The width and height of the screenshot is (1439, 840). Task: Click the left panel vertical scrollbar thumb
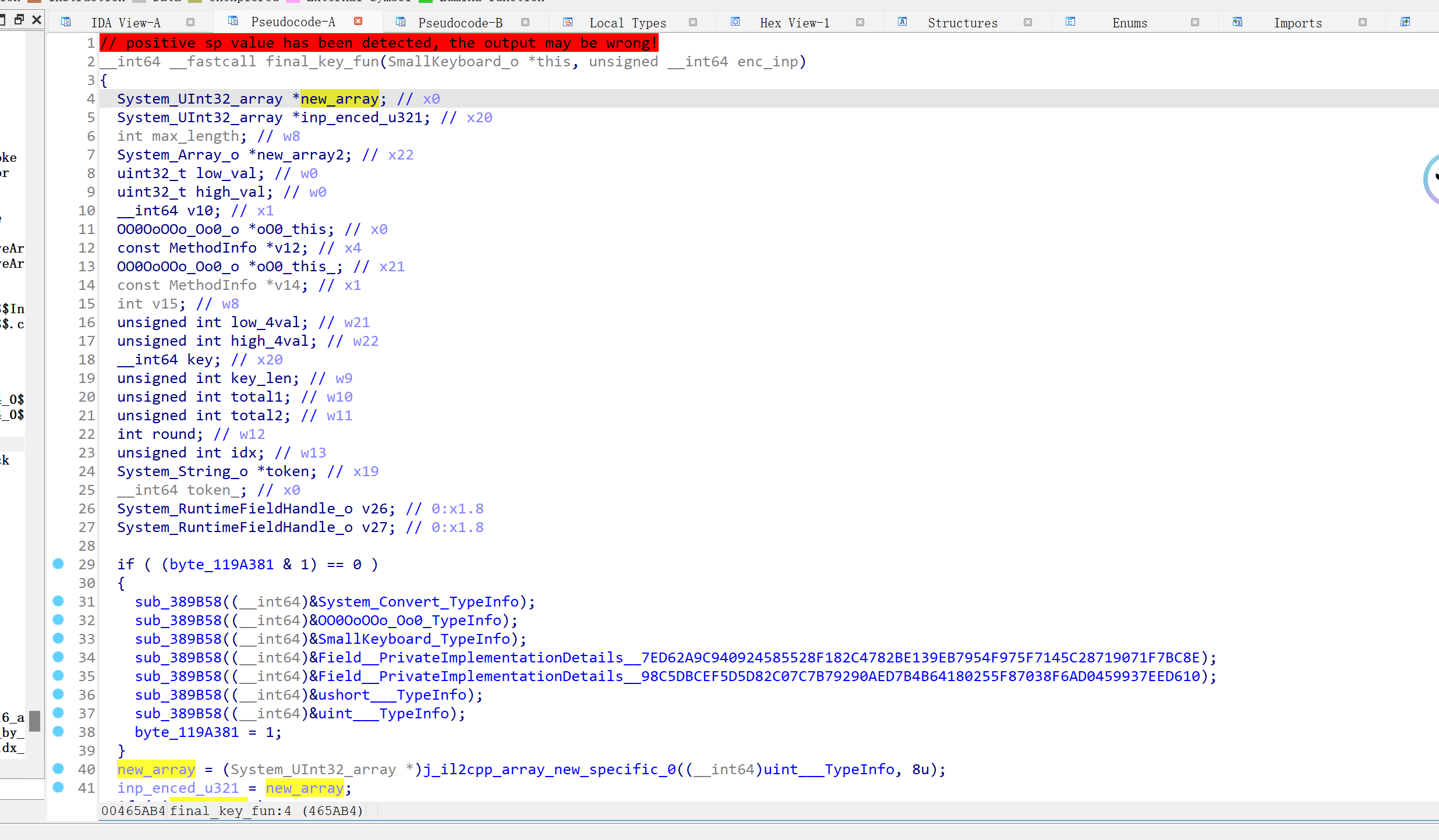pyautogui.click(x=35, y=721)
